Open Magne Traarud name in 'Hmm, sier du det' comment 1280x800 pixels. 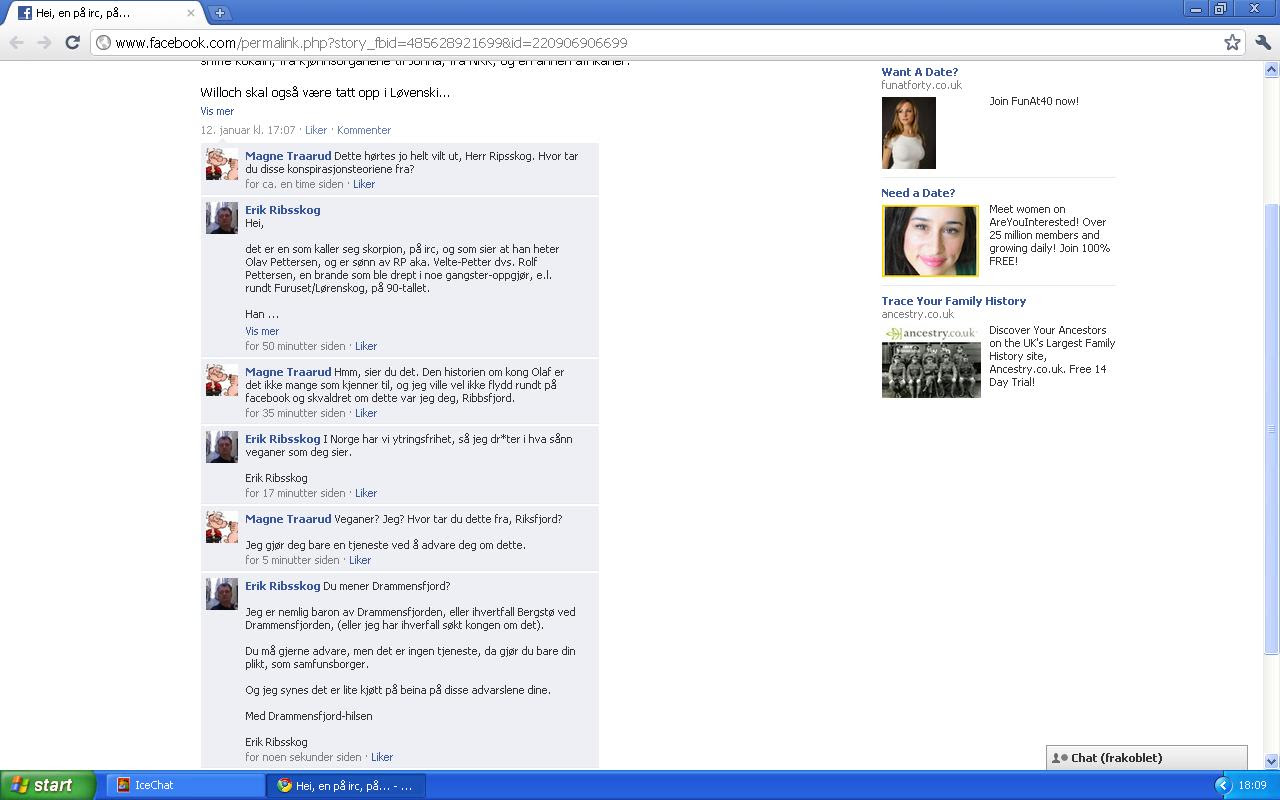click(288, 372)
